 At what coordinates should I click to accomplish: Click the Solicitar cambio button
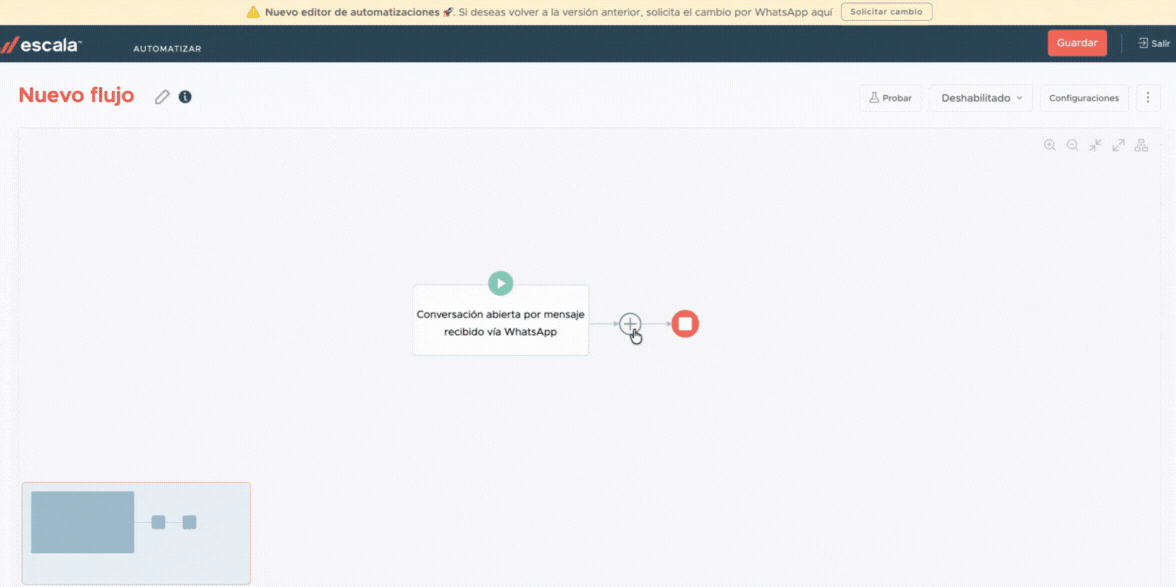(886, 12)
